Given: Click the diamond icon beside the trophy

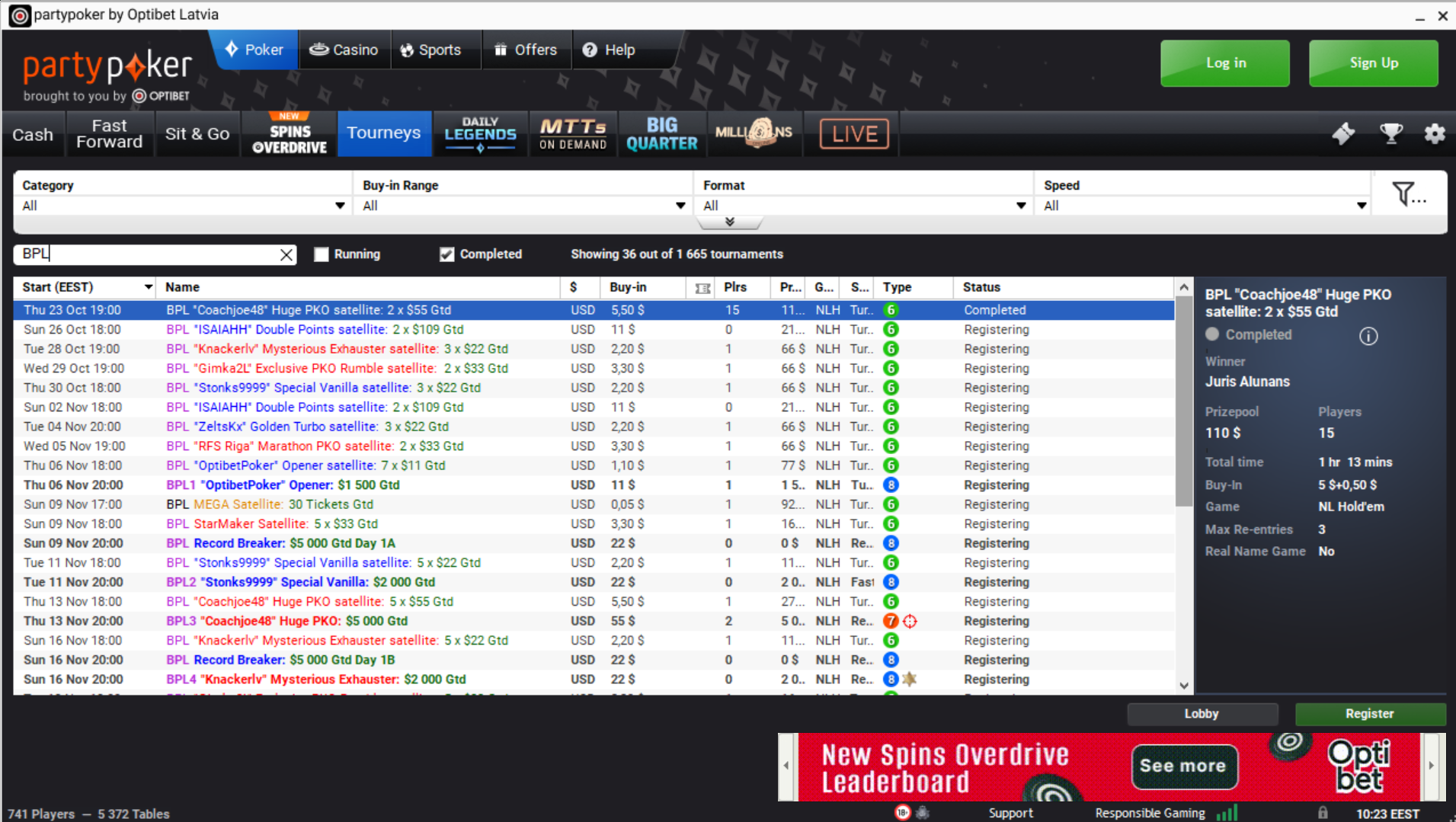Looking at the screenshot, I should (1343, 134).
